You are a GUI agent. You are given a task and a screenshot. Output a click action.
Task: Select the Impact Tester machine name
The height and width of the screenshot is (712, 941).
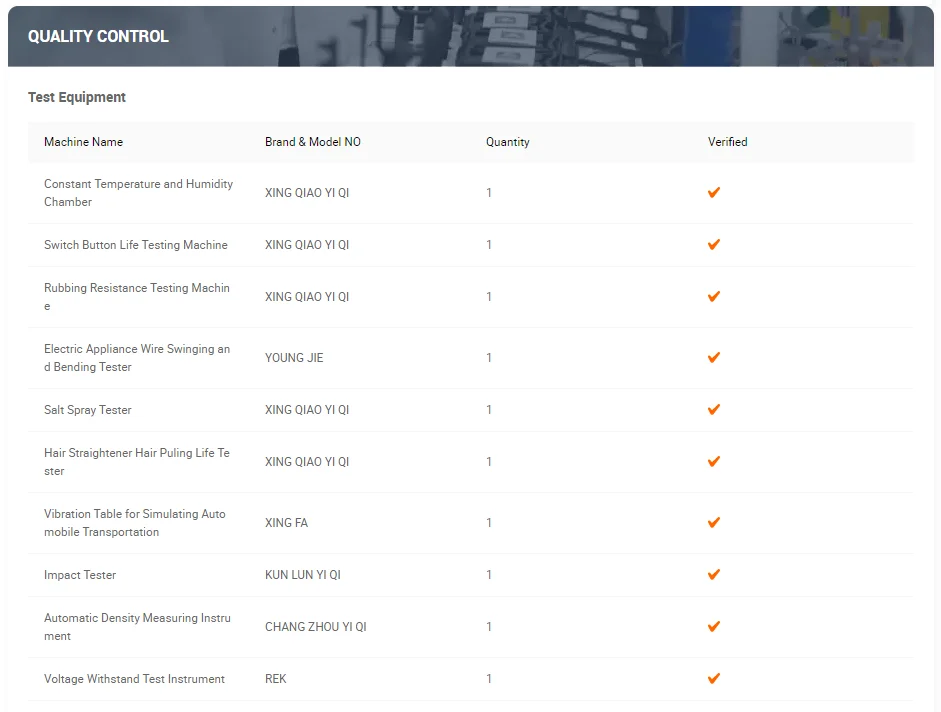(80, 575)
